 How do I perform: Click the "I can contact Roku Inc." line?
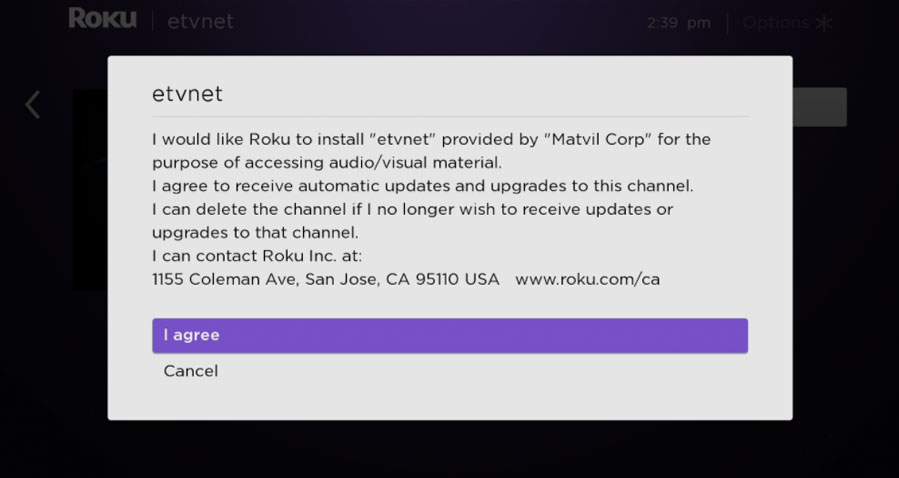(x=257, y=256)
